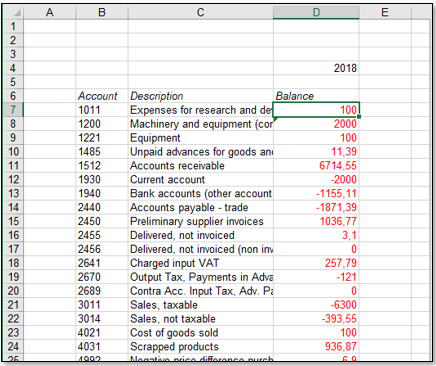436x366 pixels.
Task: Click account number 2440
Action: click(x=102, y=207)
